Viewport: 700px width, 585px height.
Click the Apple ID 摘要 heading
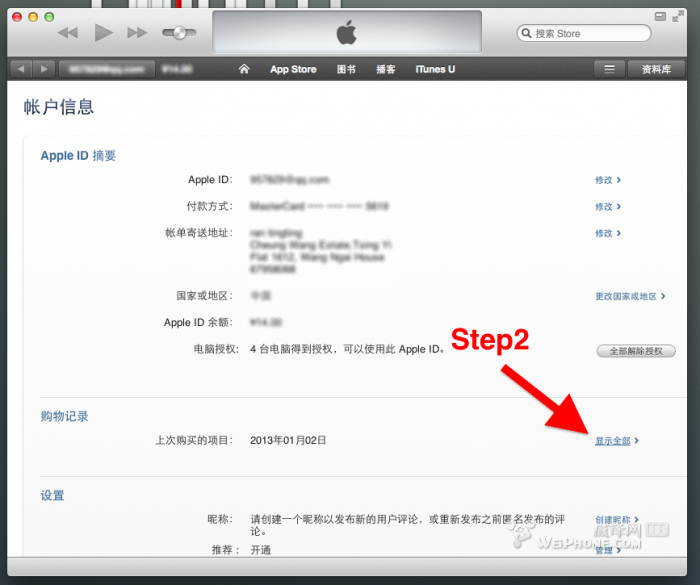(x=78, y=156)
